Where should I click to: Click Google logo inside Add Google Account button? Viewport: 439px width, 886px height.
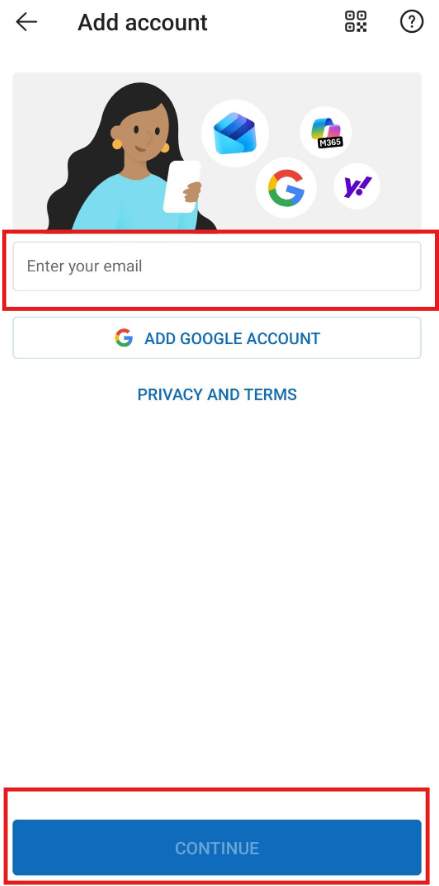pyautogui.click(x=124, y=338)
